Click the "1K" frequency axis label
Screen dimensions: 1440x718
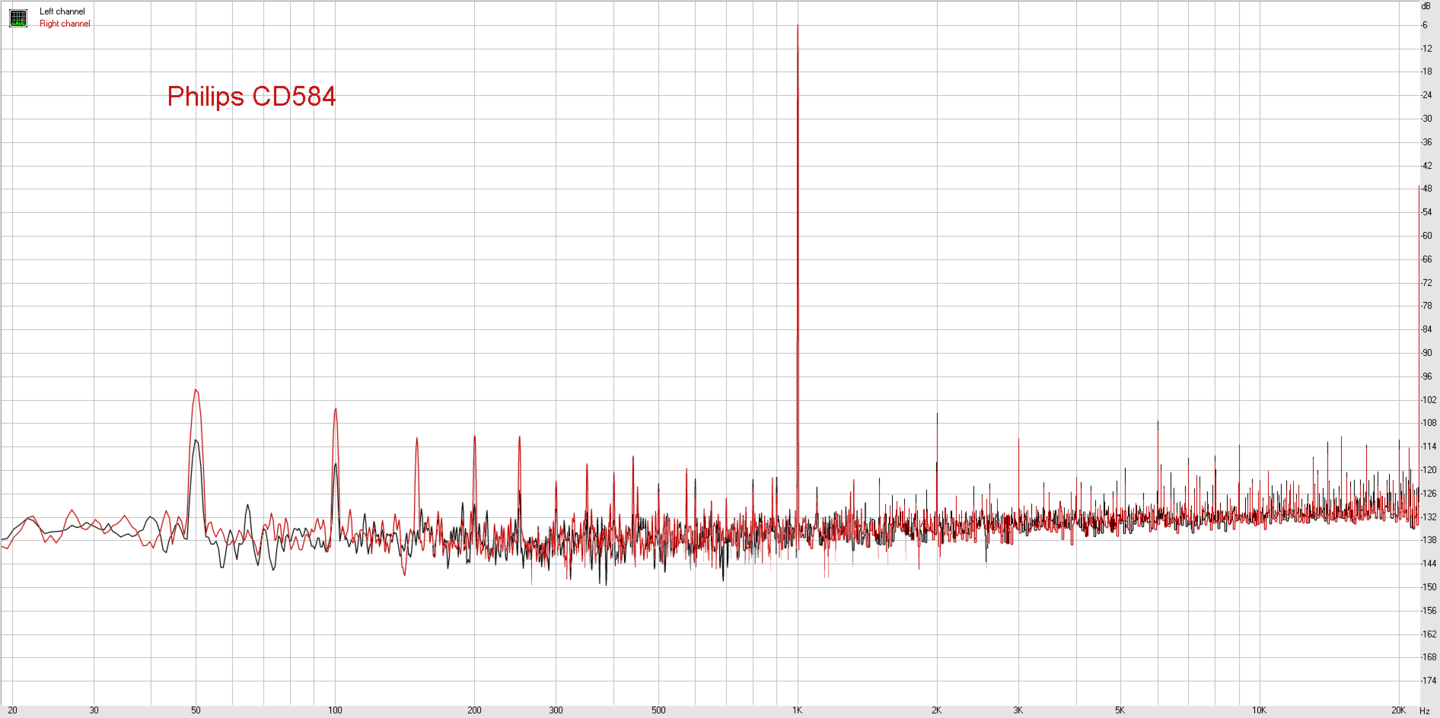(797, 710)
